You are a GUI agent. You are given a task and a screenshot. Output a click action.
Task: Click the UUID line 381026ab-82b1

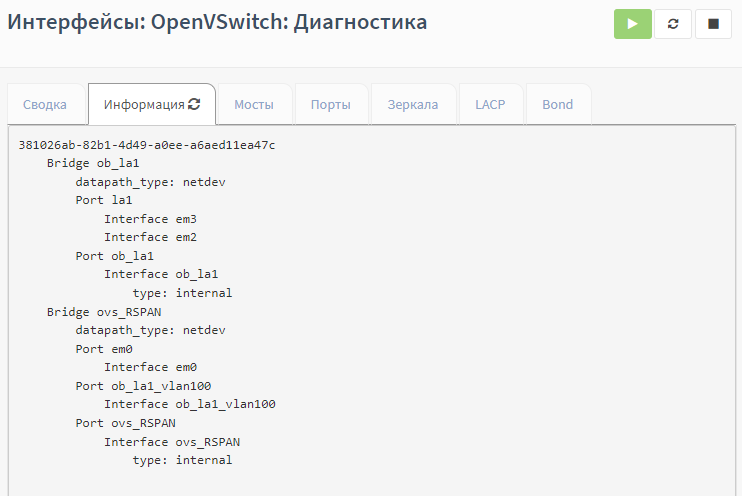147,145
